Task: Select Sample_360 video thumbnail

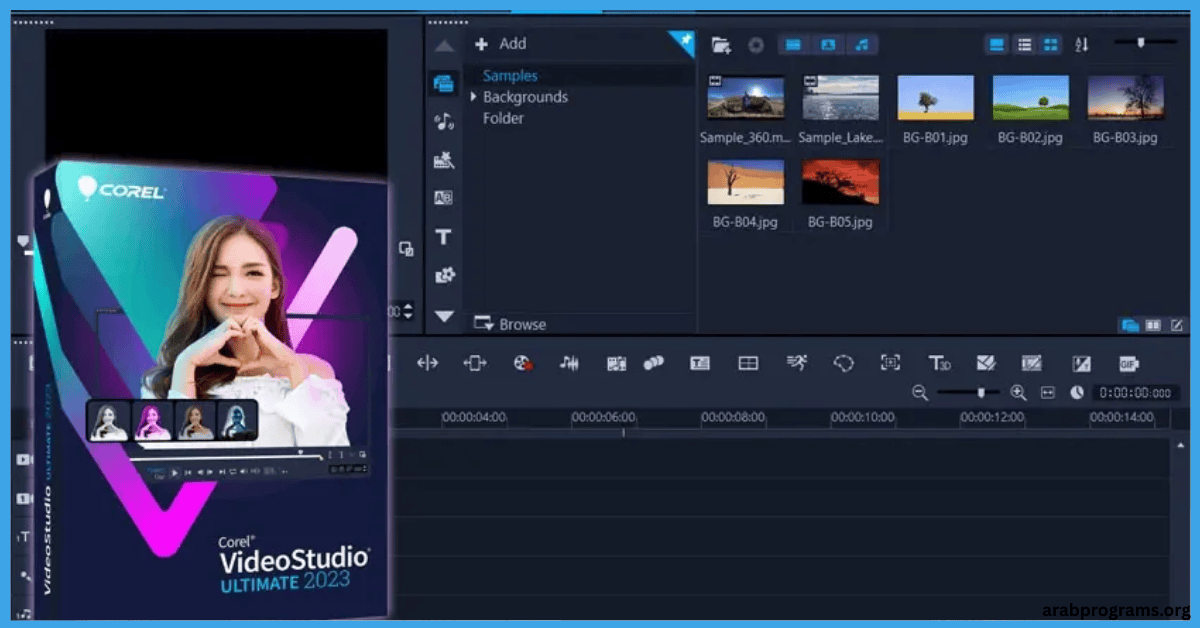Action: coord(746,97)
